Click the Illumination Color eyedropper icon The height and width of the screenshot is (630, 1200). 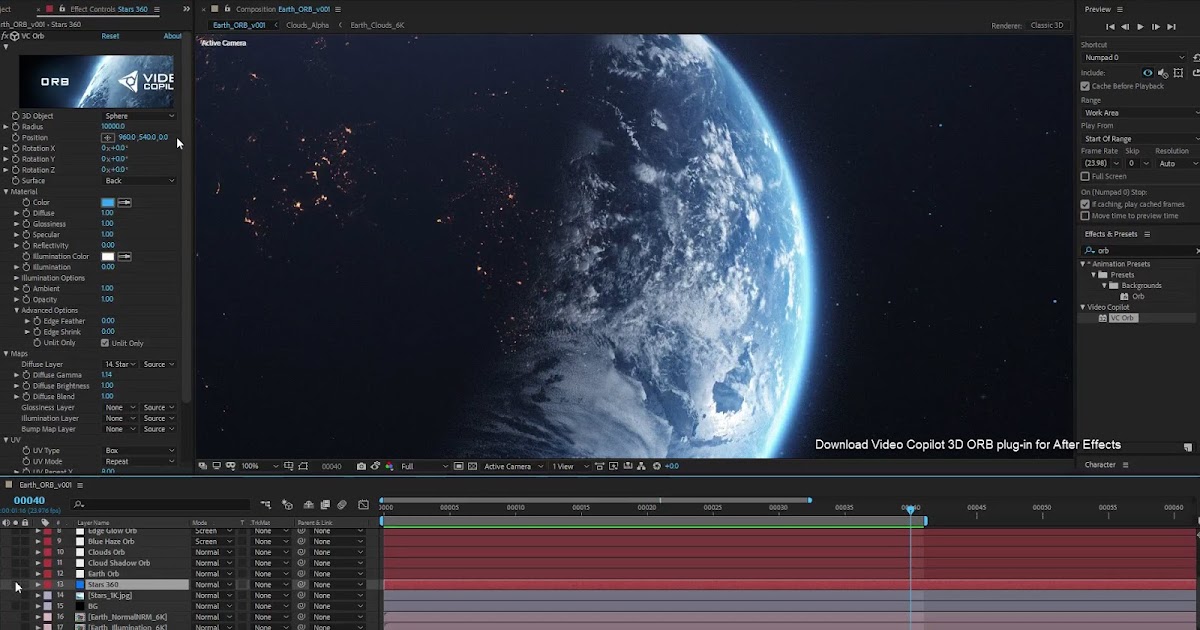coord(125,256)
